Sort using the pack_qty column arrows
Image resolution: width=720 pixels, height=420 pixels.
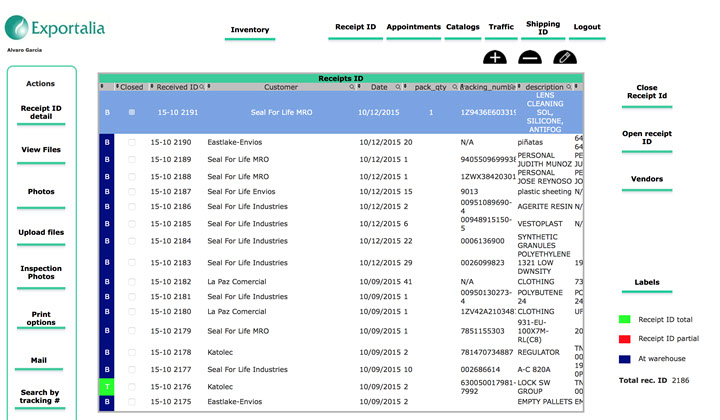pyautogui.click(x=404, y=87)
